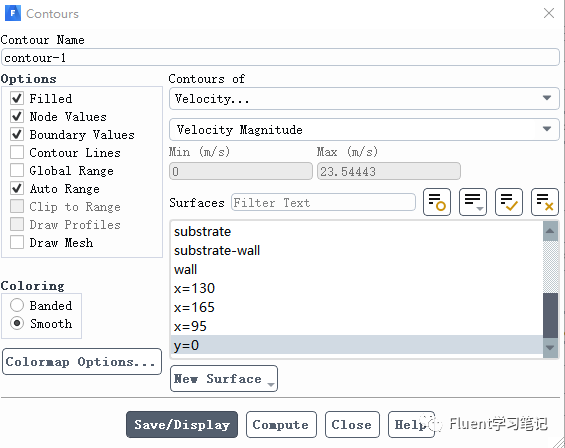Uncheck the Filled option

tap(17, 98)
